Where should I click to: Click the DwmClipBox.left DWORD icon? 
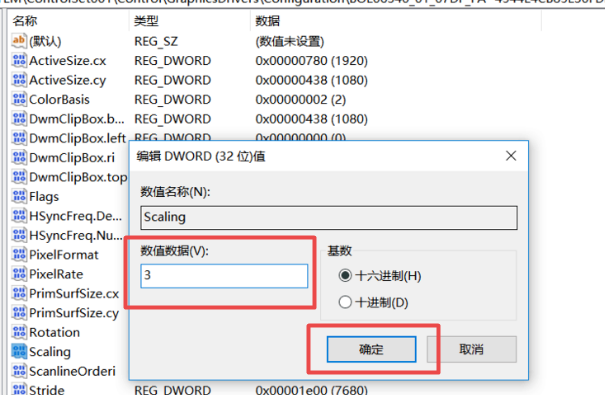tap(19, 138)
